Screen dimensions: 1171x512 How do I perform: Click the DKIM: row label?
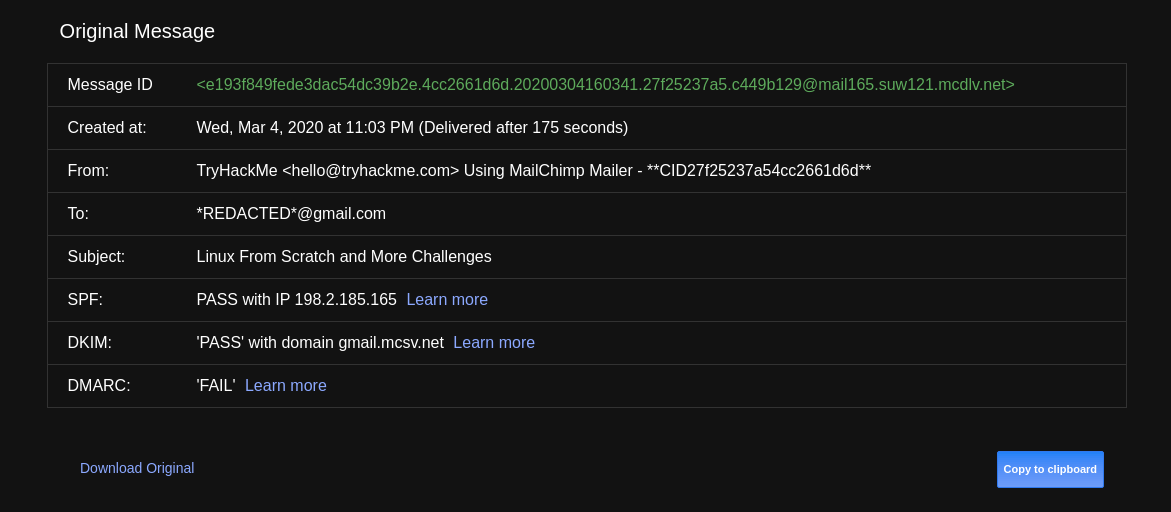[89, 343]
